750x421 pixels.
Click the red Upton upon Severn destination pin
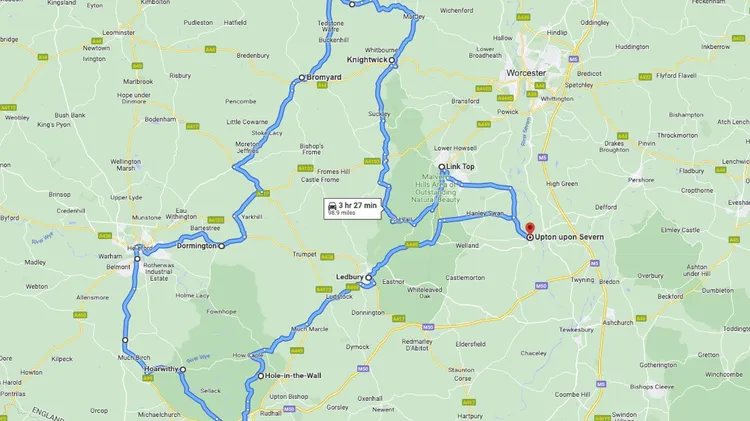pyautogui.click(x=529, y=228)
